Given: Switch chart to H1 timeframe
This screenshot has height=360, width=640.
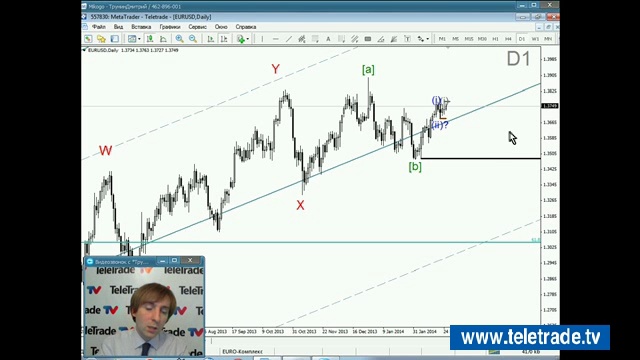Looking at the screenshot, I should (x=495, y=39).
